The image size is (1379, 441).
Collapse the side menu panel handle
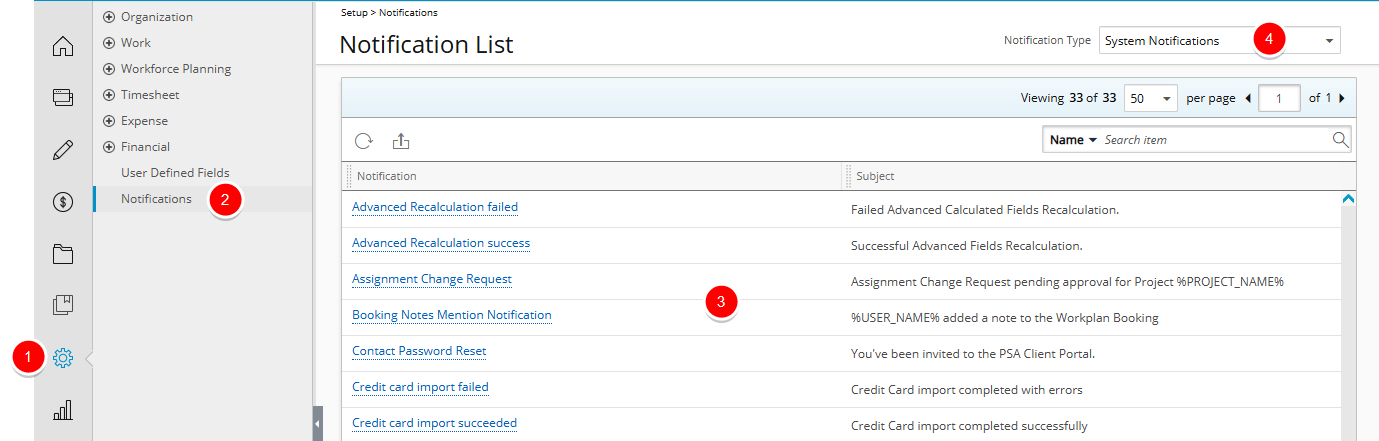[x=318, y=423]
